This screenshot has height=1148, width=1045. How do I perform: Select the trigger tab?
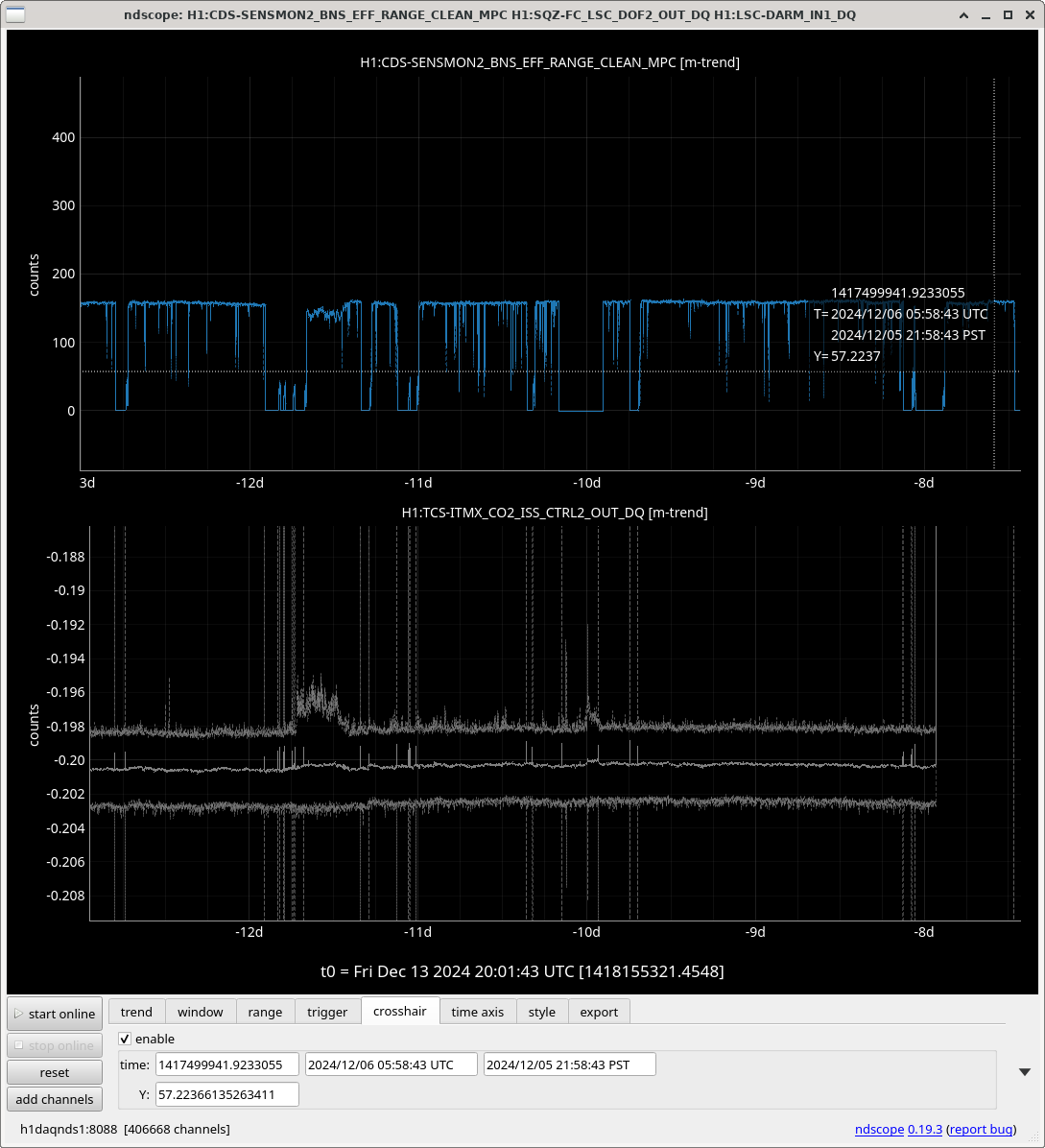[327, 1012]
